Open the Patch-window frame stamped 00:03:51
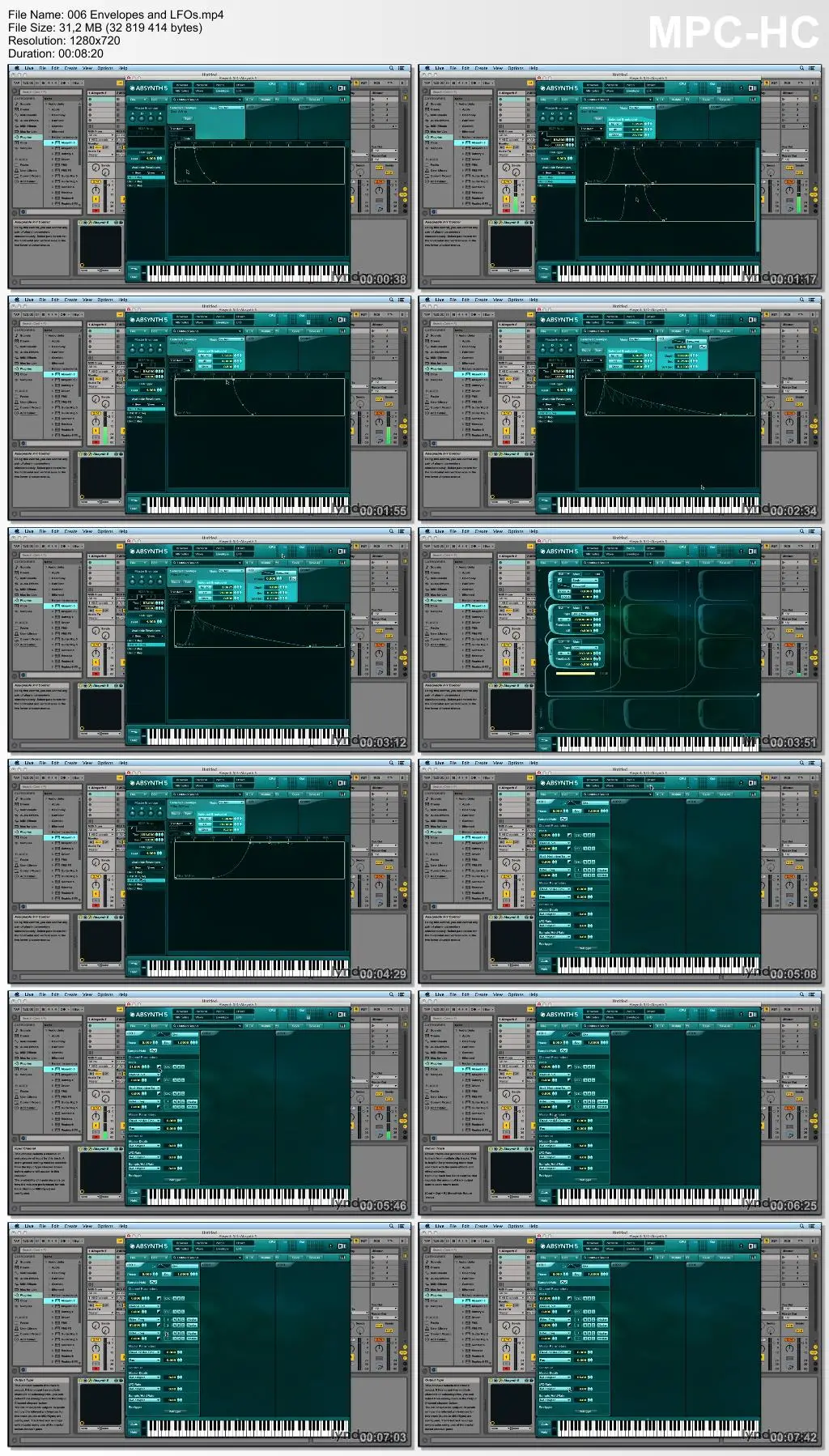Viewport: 829px width, 1456px height. coord(620,640)
